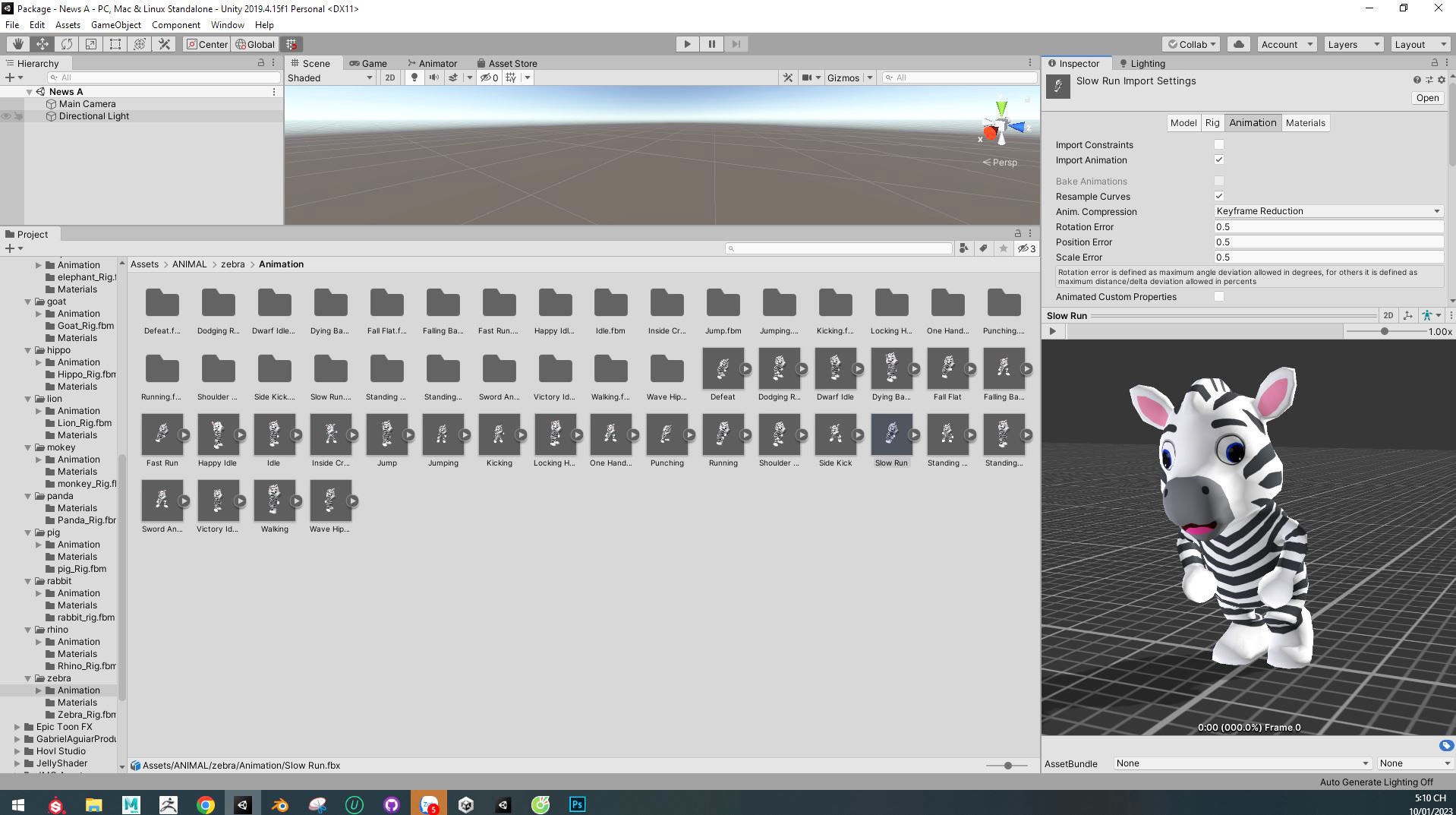
Task: Open Photoshop from the taskbar
Action: point(577,804)
